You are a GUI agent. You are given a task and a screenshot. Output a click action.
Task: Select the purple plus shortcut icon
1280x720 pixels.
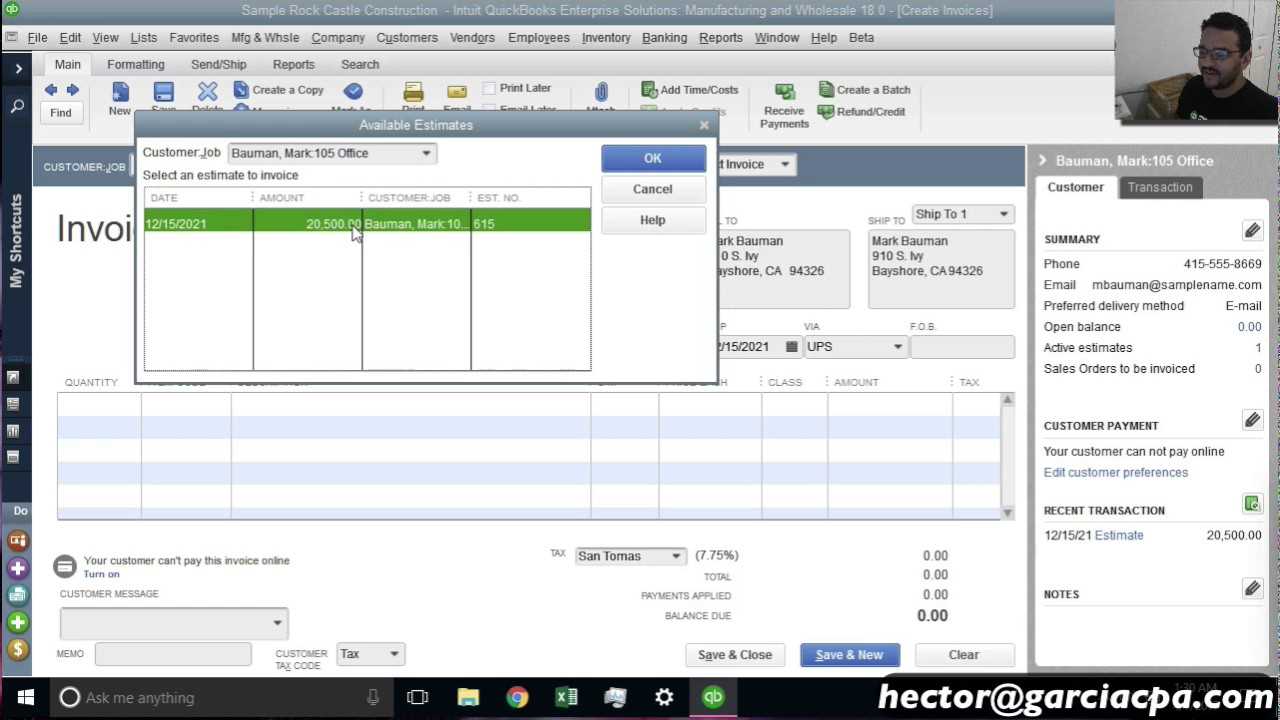click(x=17, y=568)
